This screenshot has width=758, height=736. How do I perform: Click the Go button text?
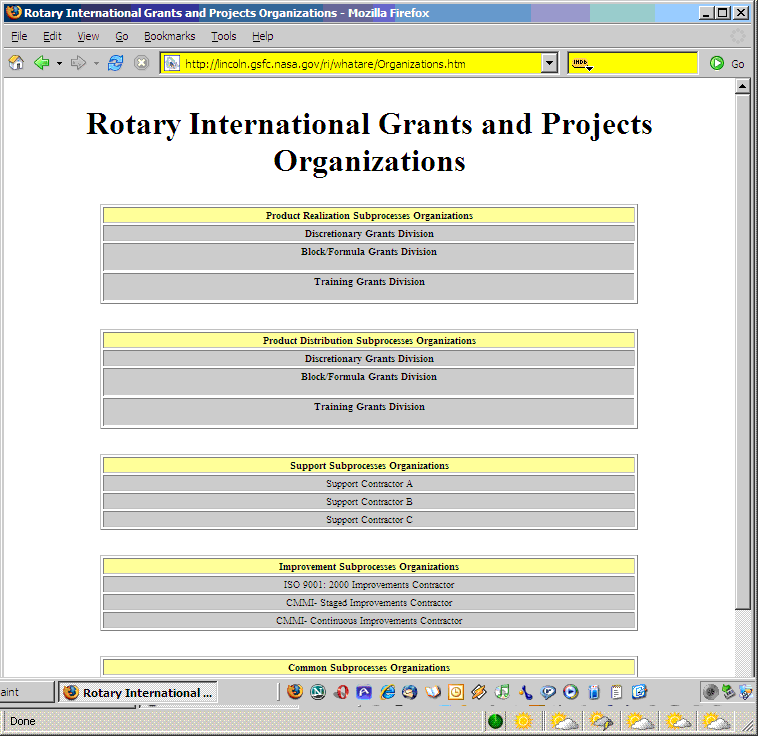click(x=737, y=64)
